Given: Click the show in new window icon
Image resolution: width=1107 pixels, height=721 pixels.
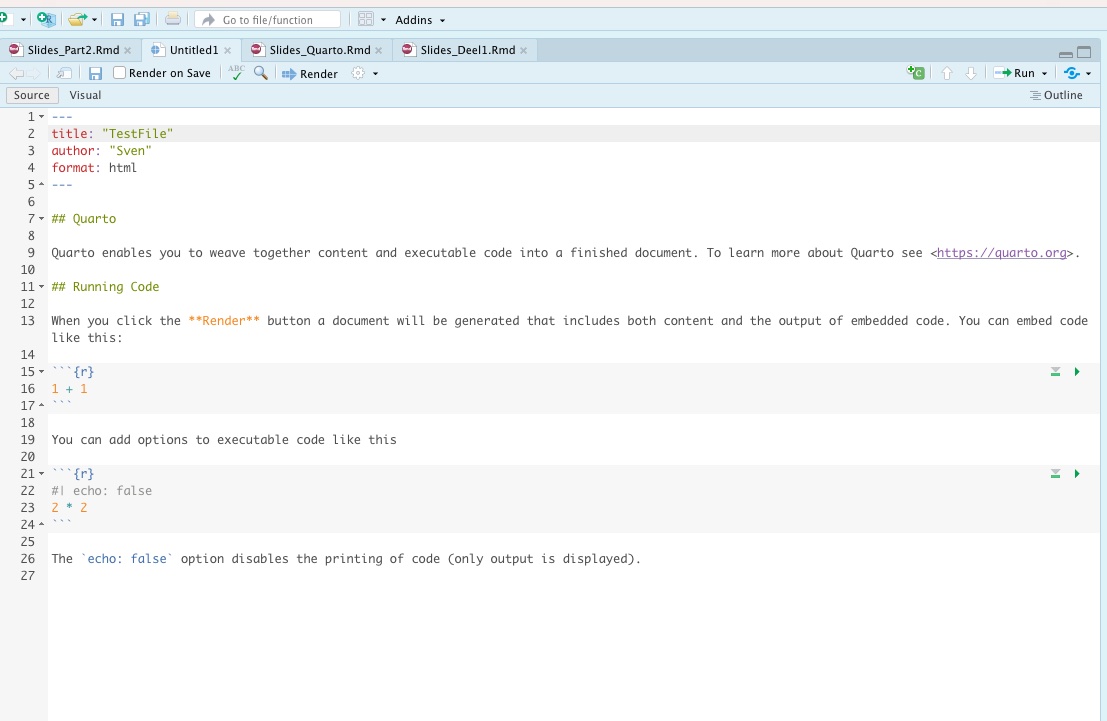Looking at the screenshot, I should (64, 73).
